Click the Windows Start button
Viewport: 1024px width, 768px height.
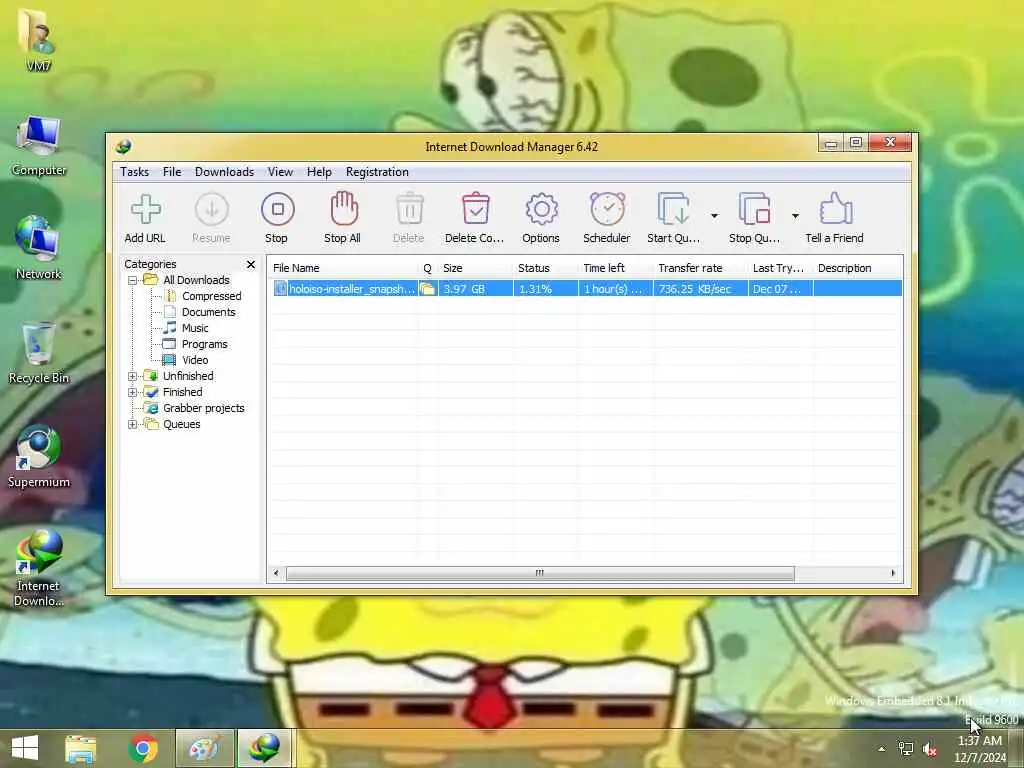(25, 748)
